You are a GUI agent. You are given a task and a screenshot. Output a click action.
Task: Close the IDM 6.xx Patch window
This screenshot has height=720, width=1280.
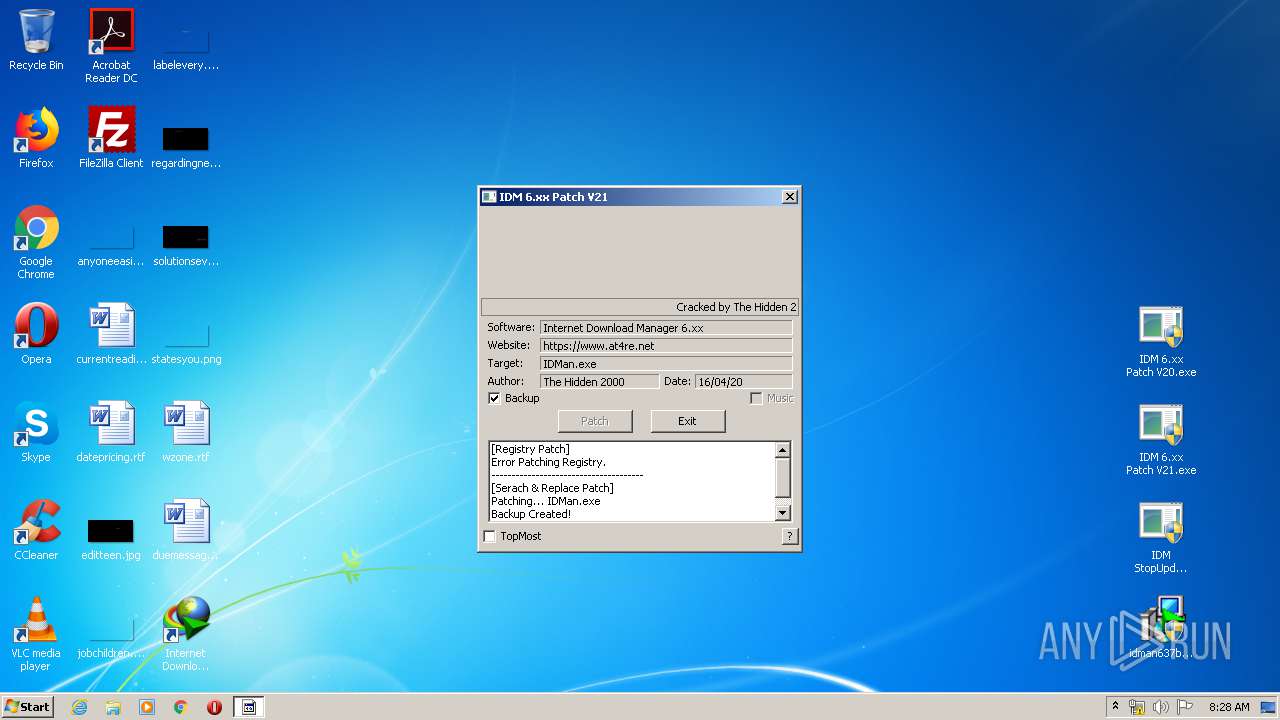coord(790,197)
